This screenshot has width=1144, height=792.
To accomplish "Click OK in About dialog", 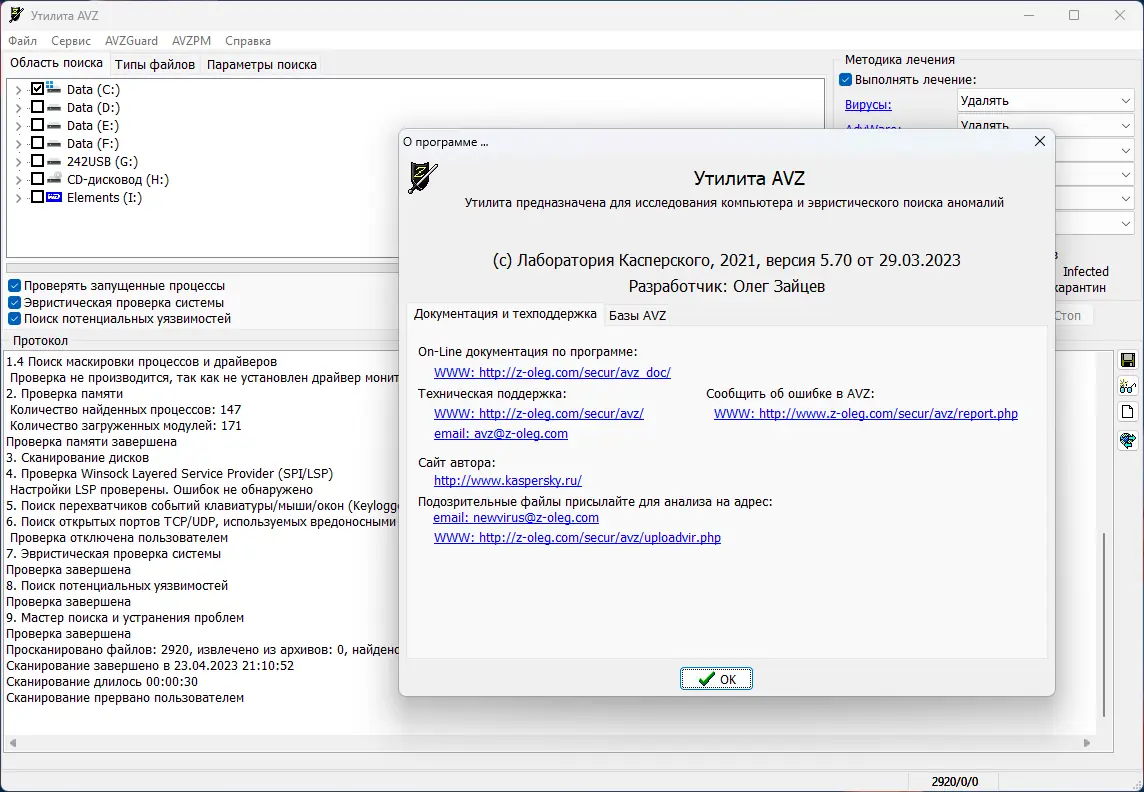I will tap(716, 679).
